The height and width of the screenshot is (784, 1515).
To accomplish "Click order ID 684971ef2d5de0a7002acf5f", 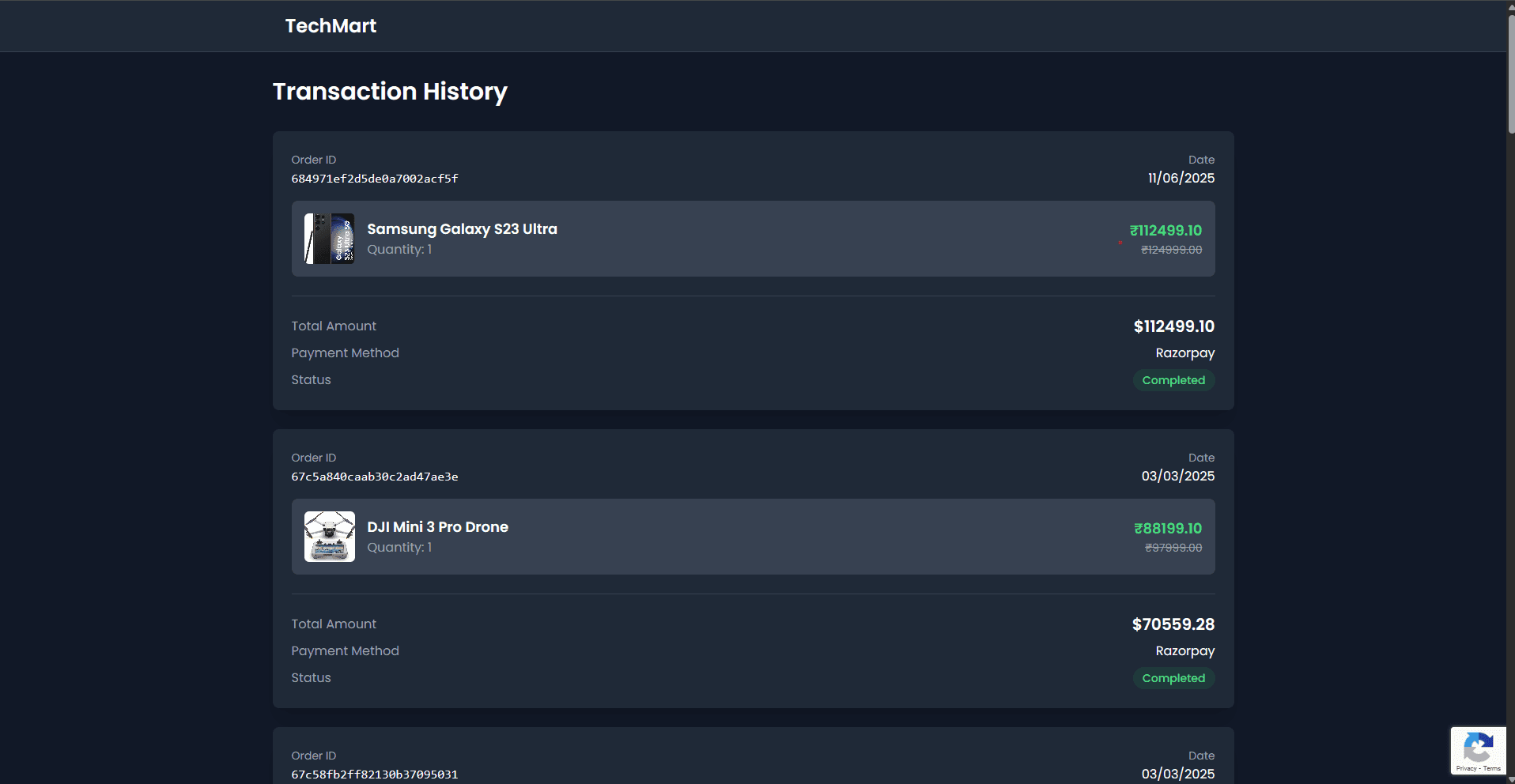I will pyautogui.click(x=375, y=179).
